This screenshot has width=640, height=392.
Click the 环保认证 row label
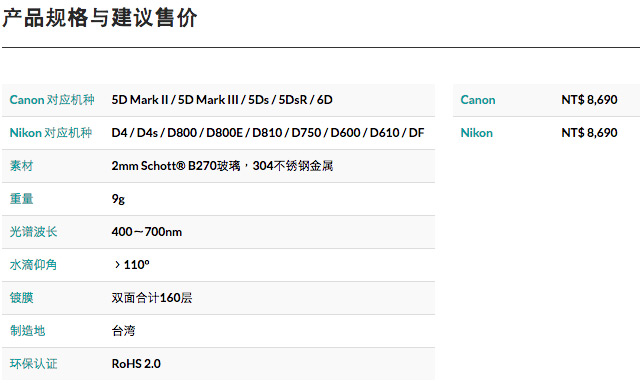[x=33, y=363]
